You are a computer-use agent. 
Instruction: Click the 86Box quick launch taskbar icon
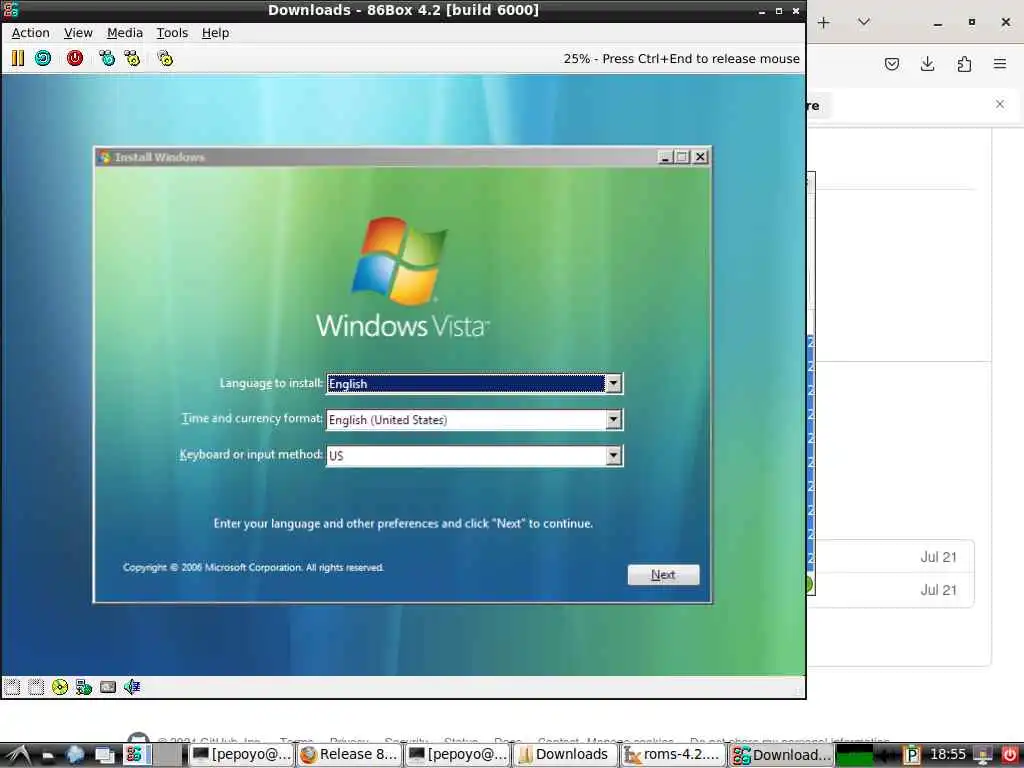point(135,755)
